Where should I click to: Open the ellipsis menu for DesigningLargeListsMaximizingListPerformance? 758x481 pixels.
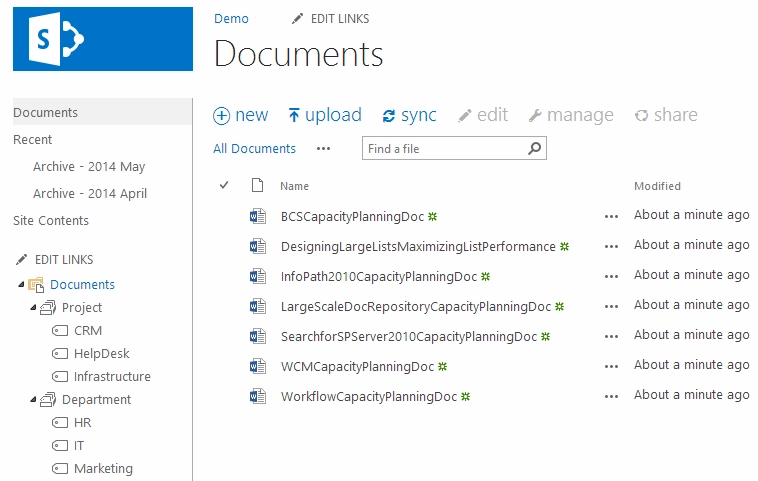pos(612,247)
